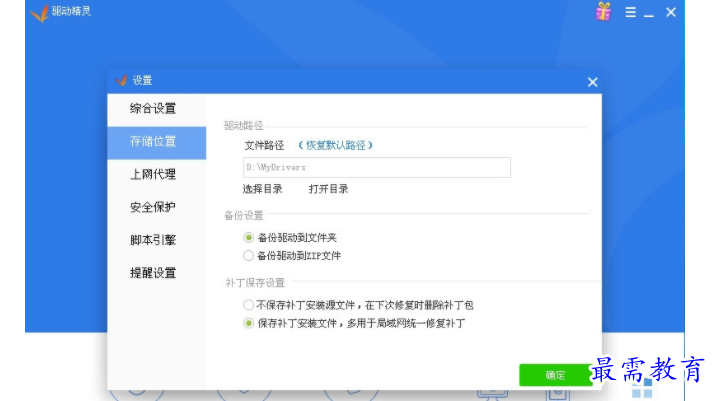This screenshot has height=401, width=713.
Task: Select 备份驱动到文件夹 radio option
Action: coord(248,237)
